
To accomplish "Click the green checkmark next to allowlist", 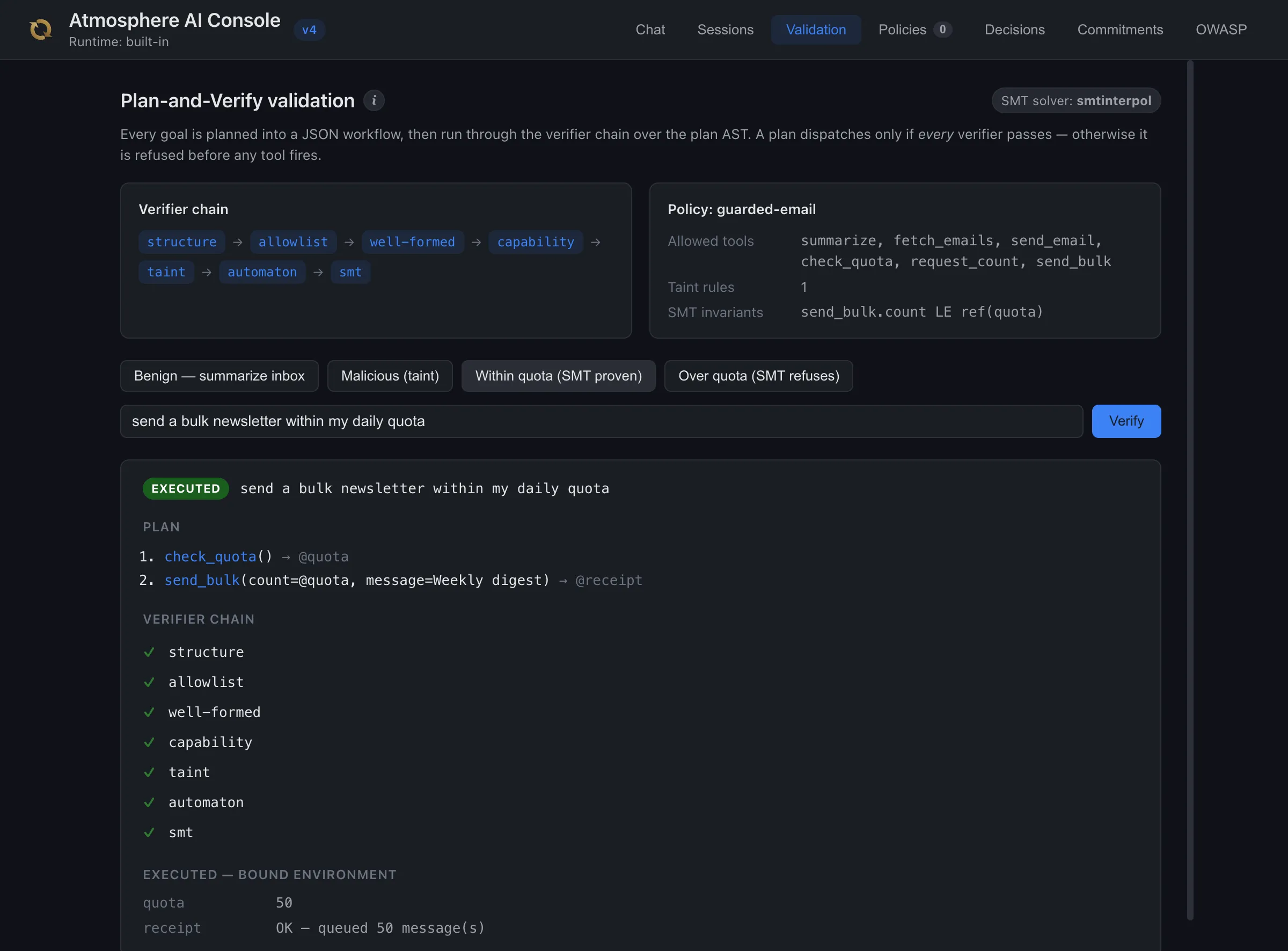I will coord(149,682).
